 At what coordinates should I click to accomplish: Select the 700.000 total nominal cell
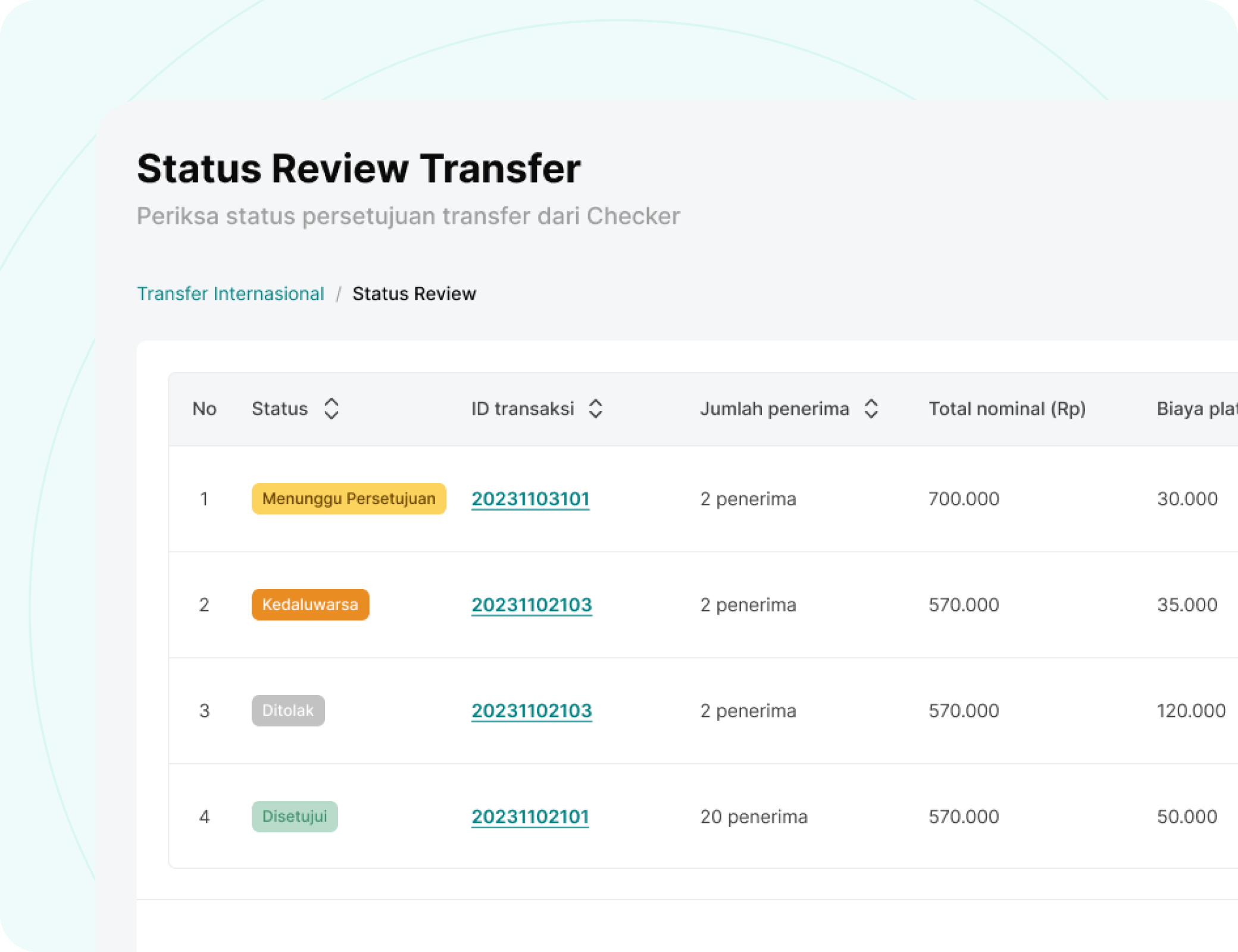pos(964,499)
